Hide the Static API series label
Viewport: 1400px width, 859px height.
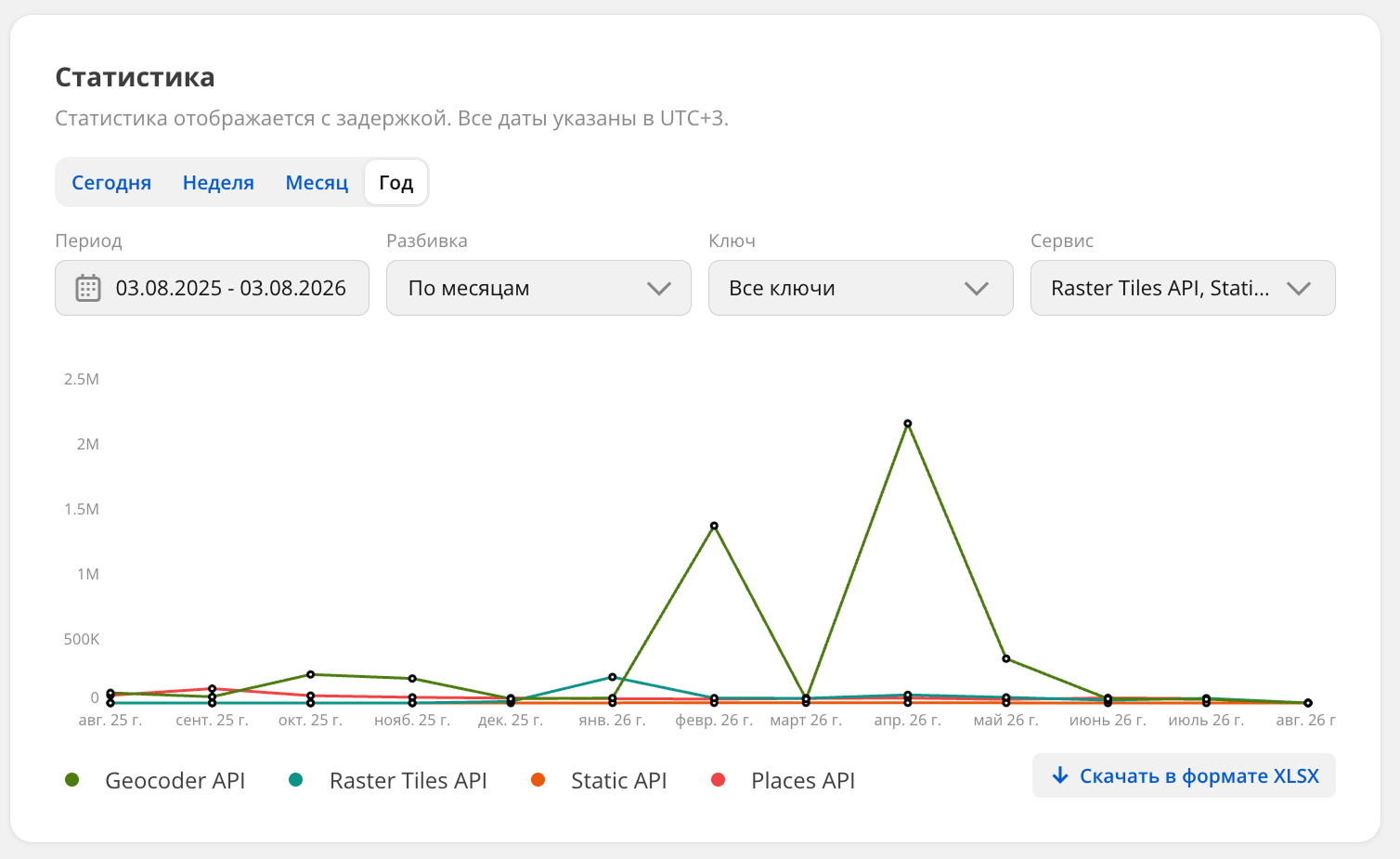[x=619, y=781]
